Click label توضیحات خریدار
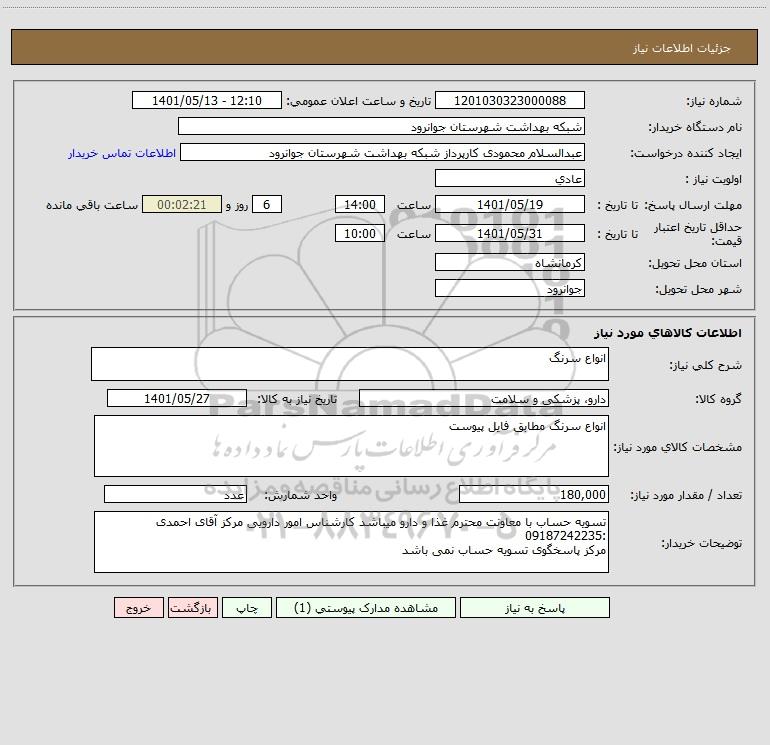 (702, 543)
